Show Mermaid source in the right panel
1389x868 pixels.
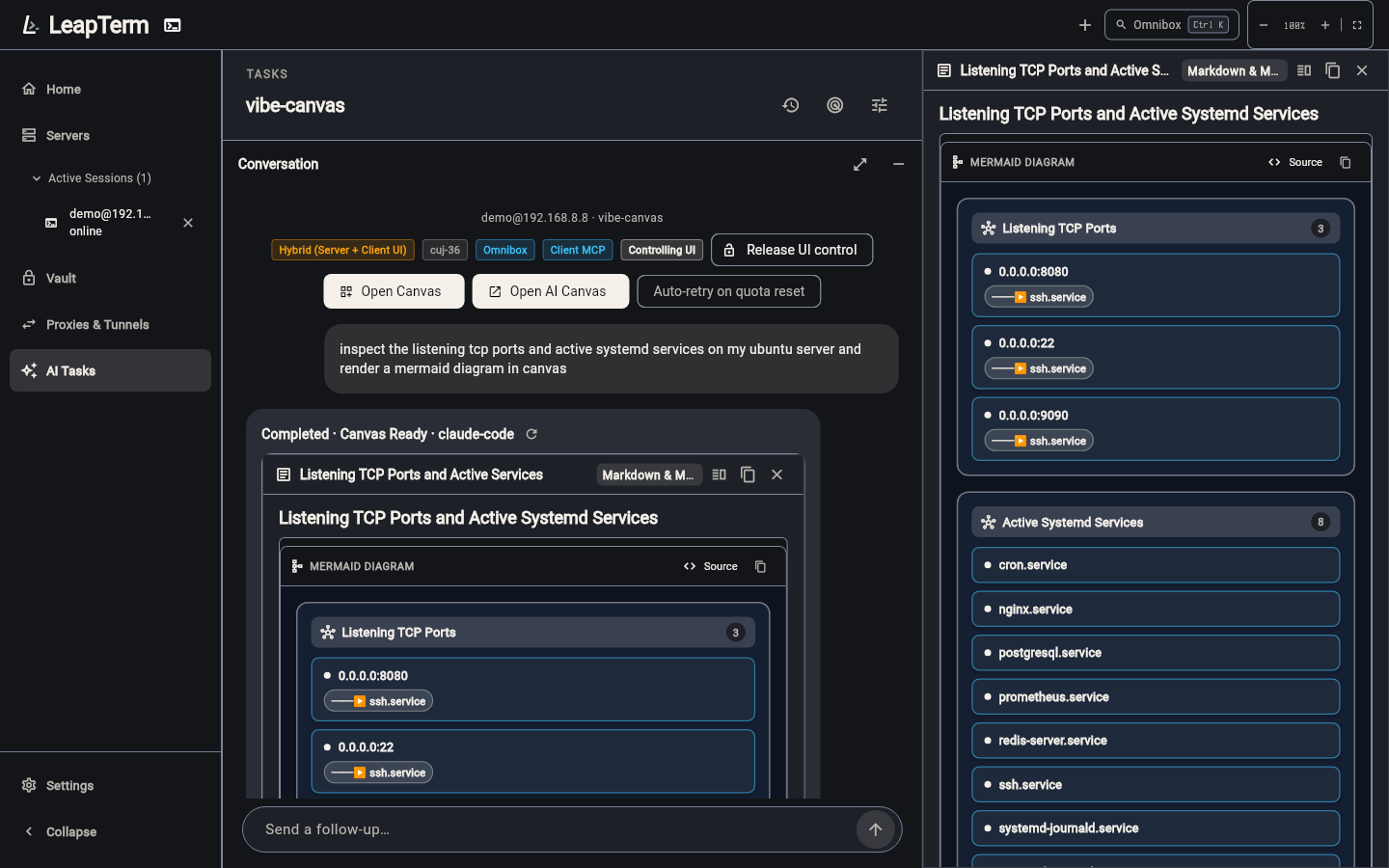coord(1295,162)
